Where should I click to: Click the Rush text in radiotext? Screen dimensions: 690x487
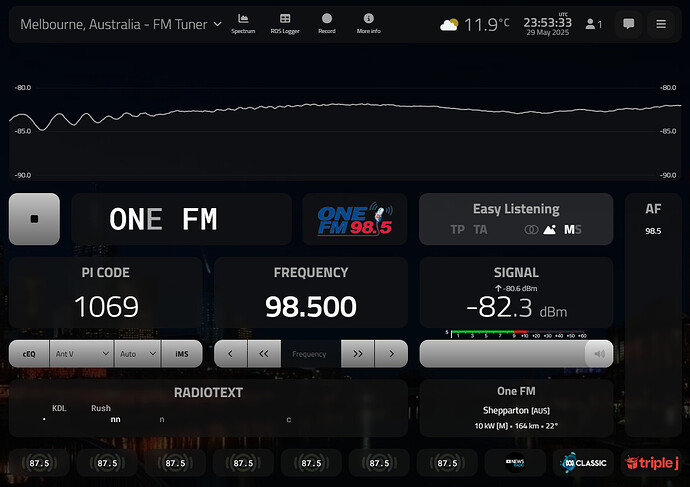[101, 408]
